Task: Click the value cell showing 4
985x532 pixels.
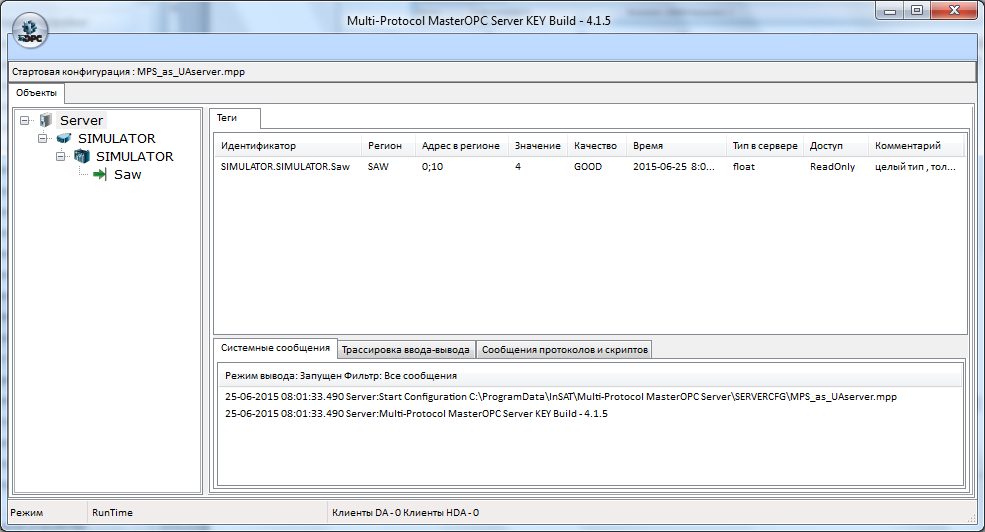Action: click(518, 166)
